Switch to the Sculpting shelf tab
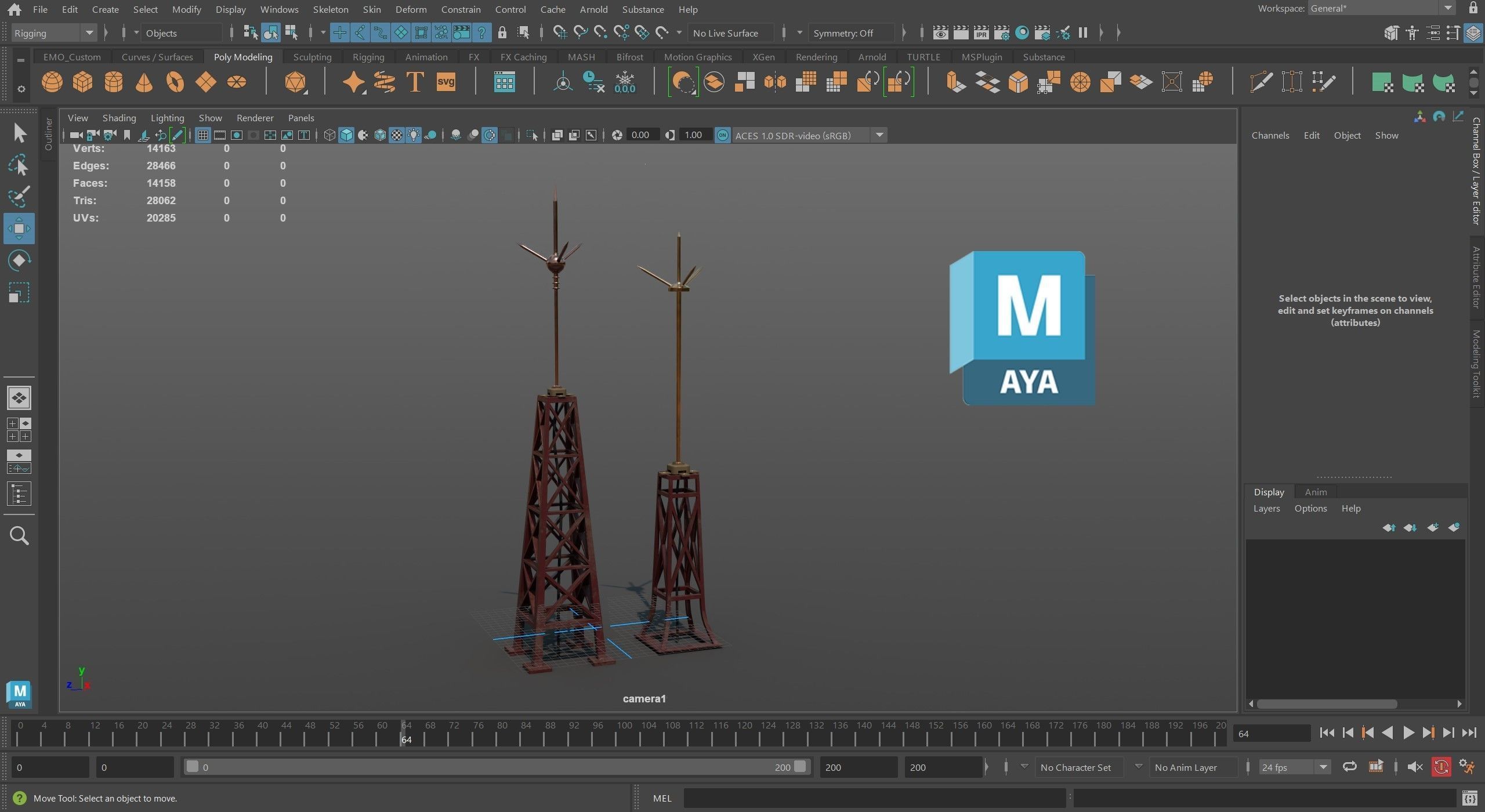This screenshot has width=1485, height=812. click(x=312, y=57)
